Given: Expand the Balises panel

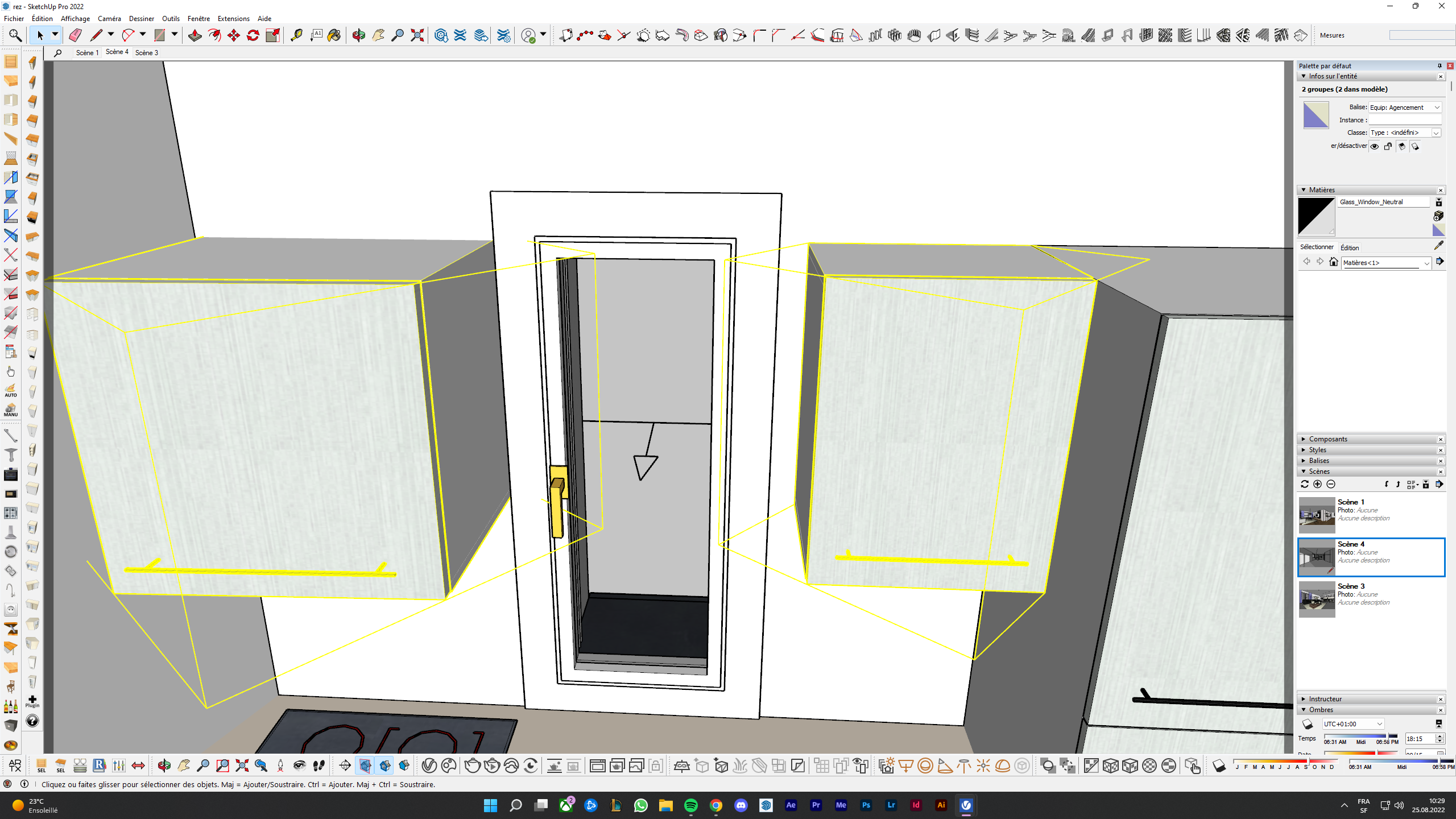Looking at the screenshot, I should point(1371,461).
